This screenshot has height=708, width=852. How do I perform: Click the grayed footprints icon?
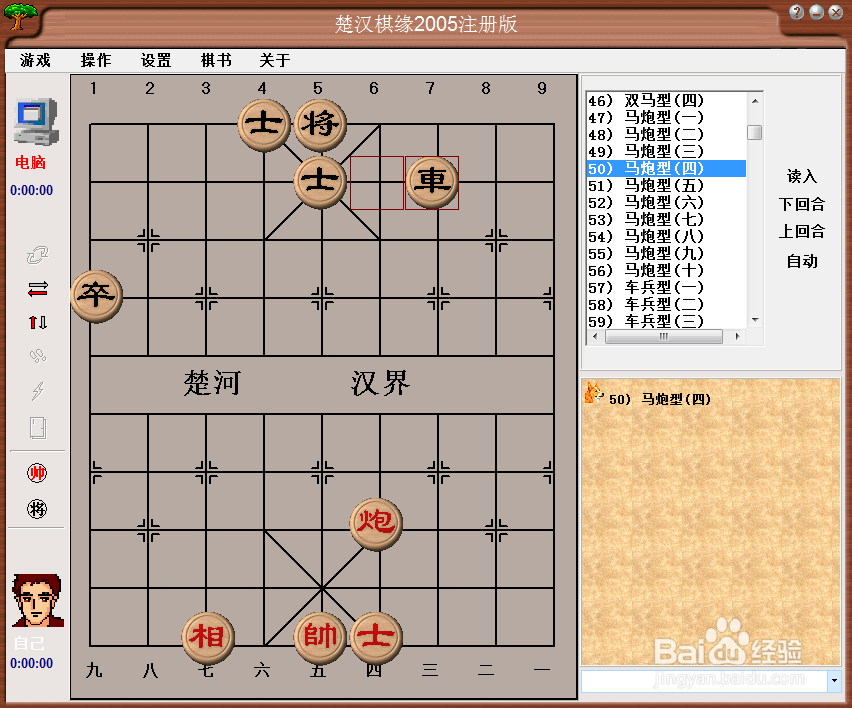(x=37, y=356)
